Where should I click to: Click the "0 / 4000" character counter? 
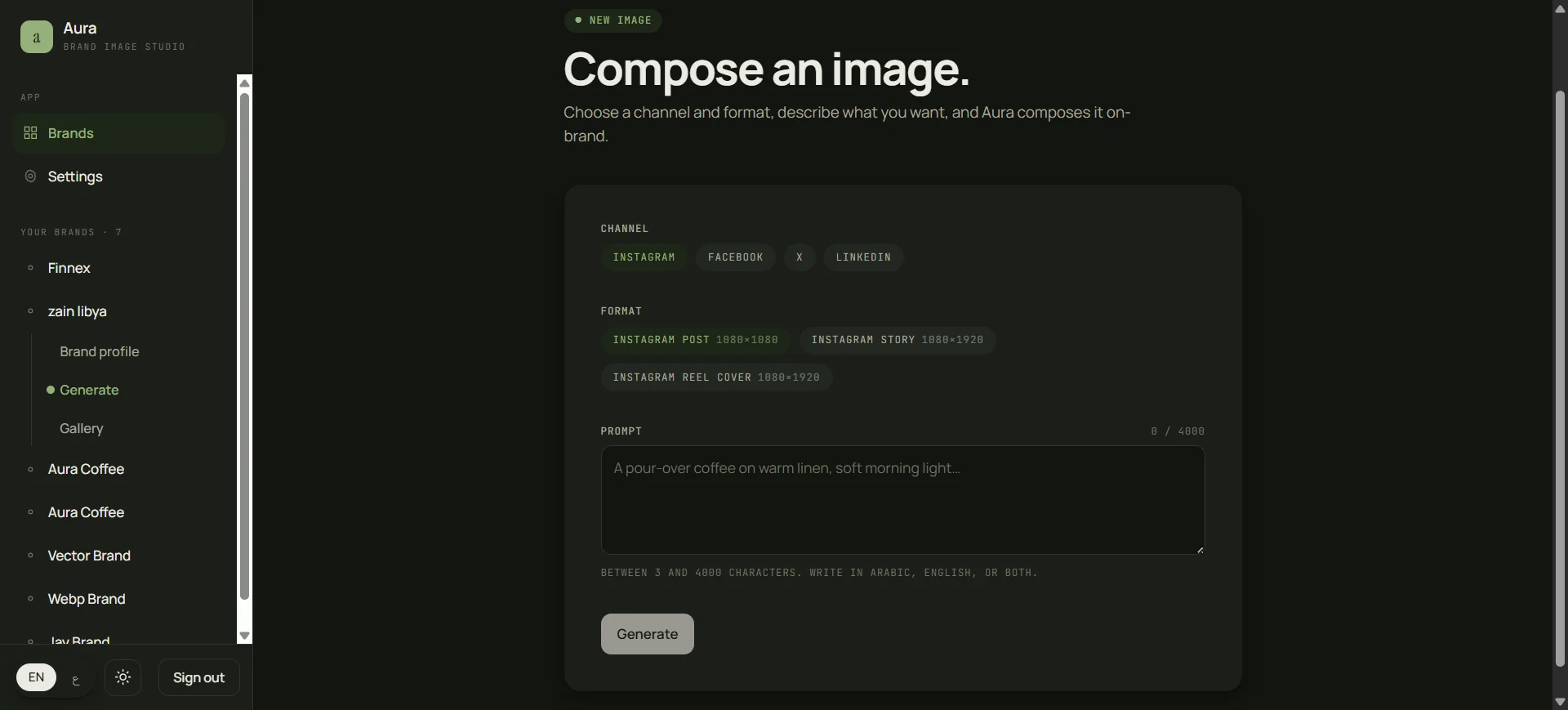click(x=1178, y=431)
